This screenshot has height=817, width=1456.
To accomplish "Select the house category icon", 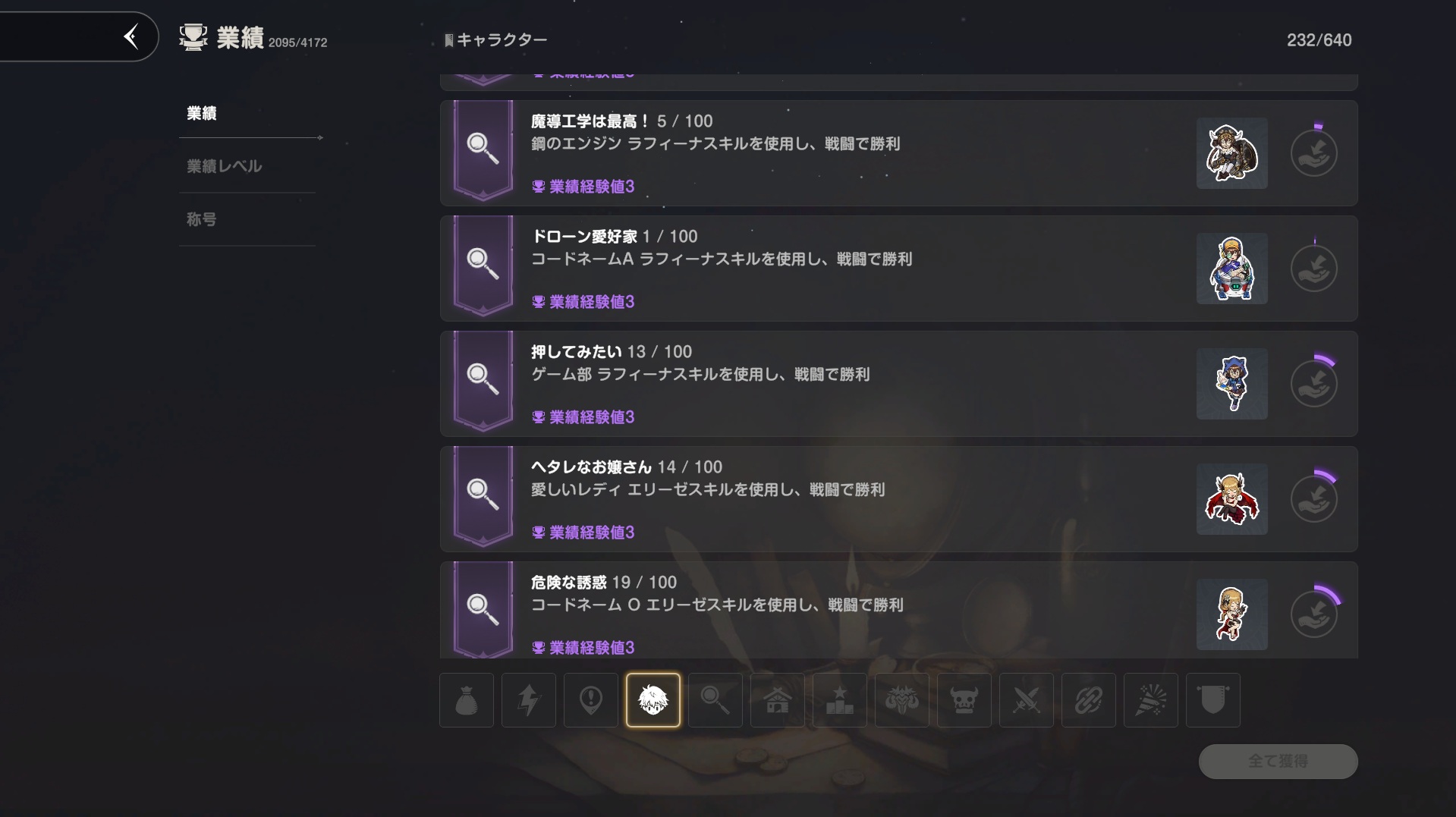I will [x=778, y=700].
